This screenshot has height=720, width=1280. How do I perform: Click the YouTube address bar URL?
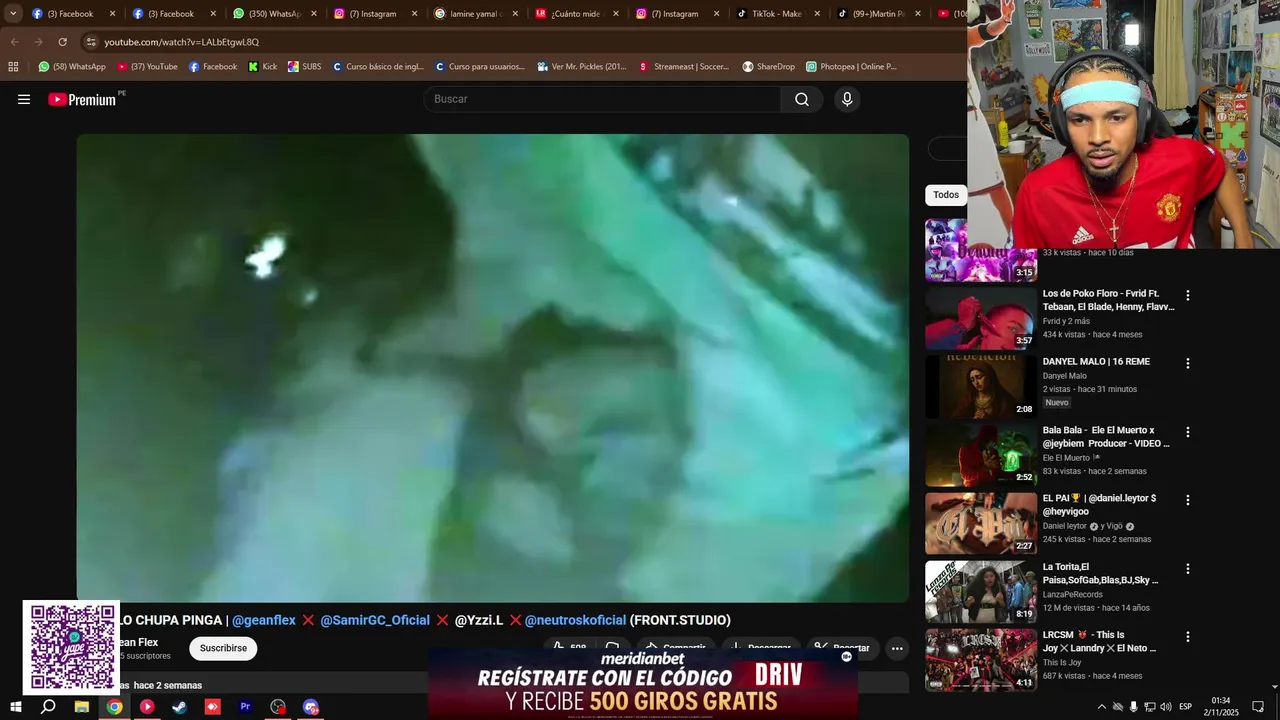coord(182,42)
